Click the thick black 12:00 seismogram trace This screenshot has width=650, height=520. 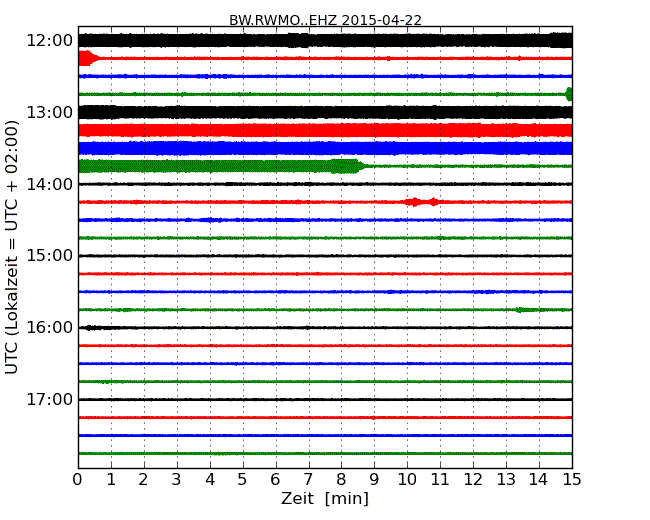tap(325, 40)
